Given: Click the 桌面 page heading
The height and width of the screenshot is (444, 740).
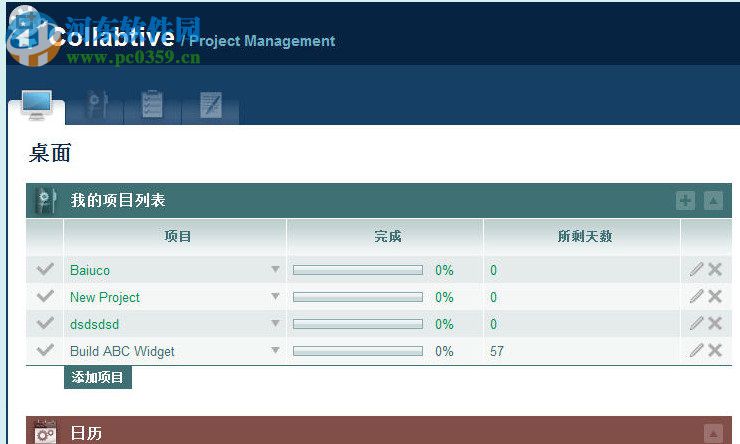Looking at the screenshot, I should click(50, 153).
